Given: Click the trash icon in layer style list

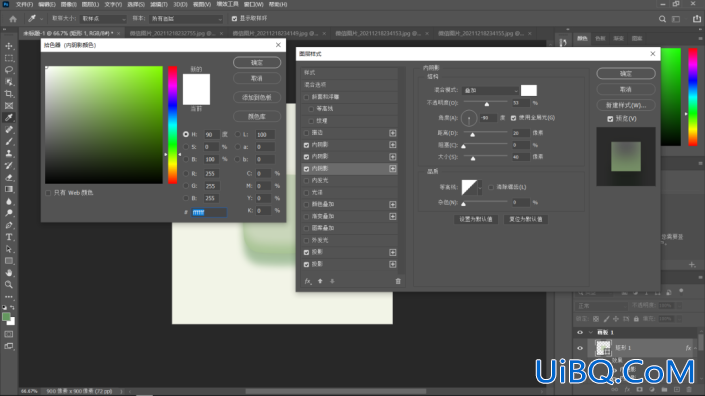Looking at the screenshot, I should 398,281.
